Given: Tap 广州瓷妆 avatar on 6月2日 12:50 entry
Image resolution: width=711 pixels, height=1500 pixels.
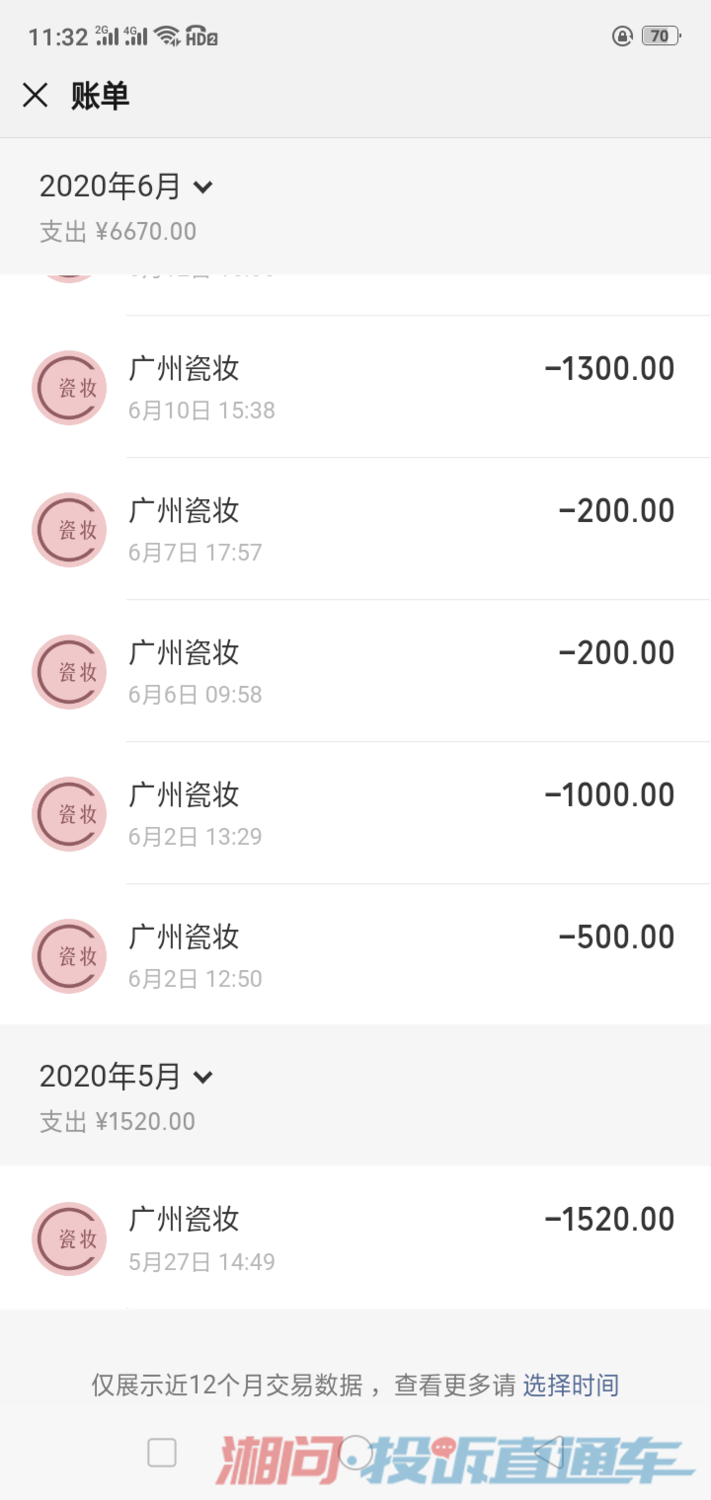Looking at the screenshot, I should pos(69,956).
